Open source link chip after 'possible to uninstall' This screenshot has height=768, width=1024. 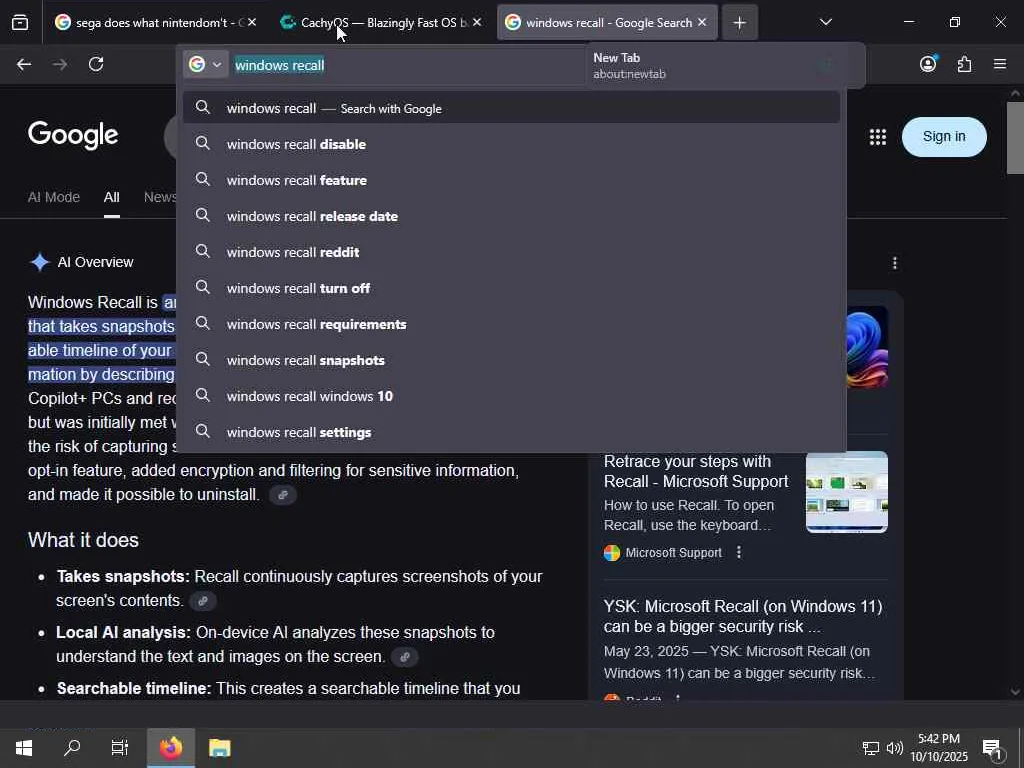[283, 495]
